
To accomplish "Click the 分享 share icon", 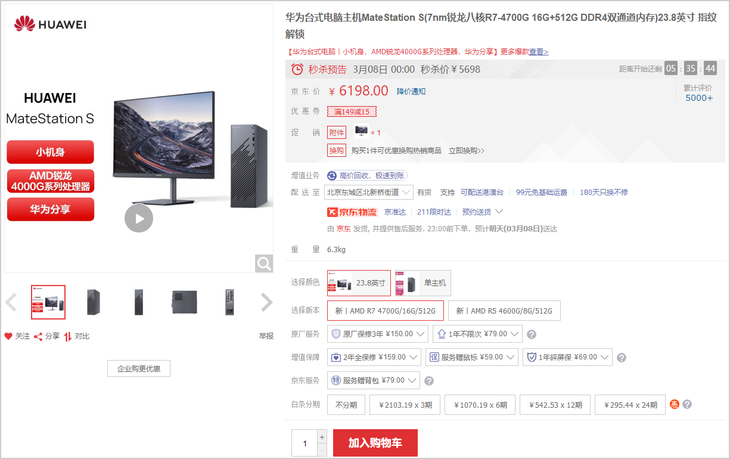I will pyautogui.click(x=38, y=336).
